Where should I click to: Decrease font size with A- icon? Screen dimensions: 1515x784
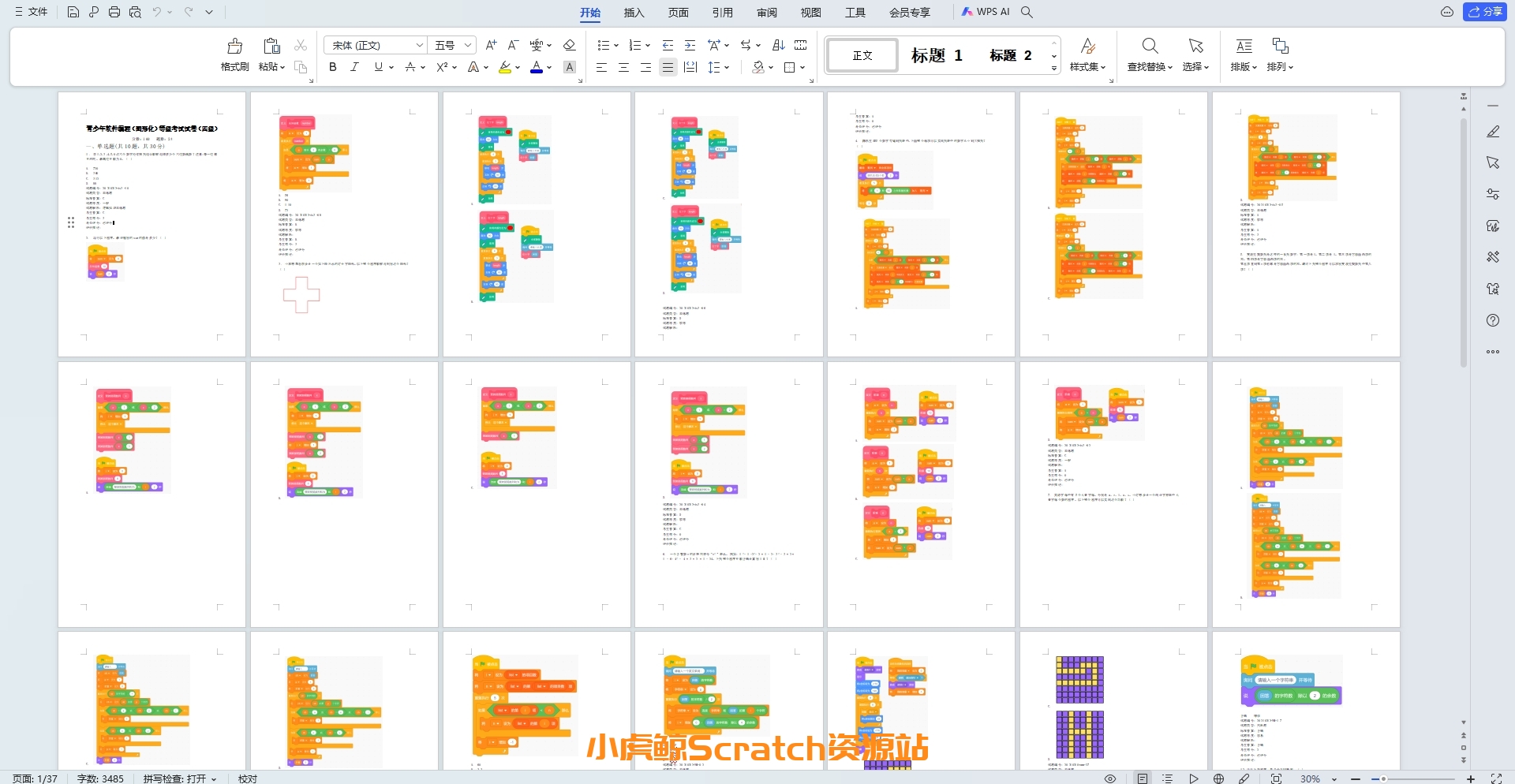point(513,45)
